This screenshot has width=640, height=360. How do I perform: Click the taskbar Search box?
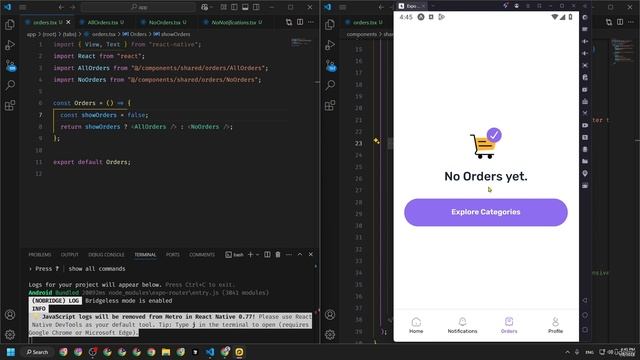point(38,352)
